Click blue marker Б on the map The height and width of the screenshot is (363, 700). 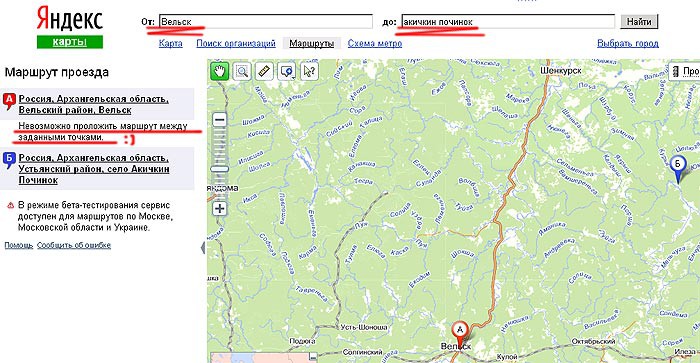click(x=678, y=168)
